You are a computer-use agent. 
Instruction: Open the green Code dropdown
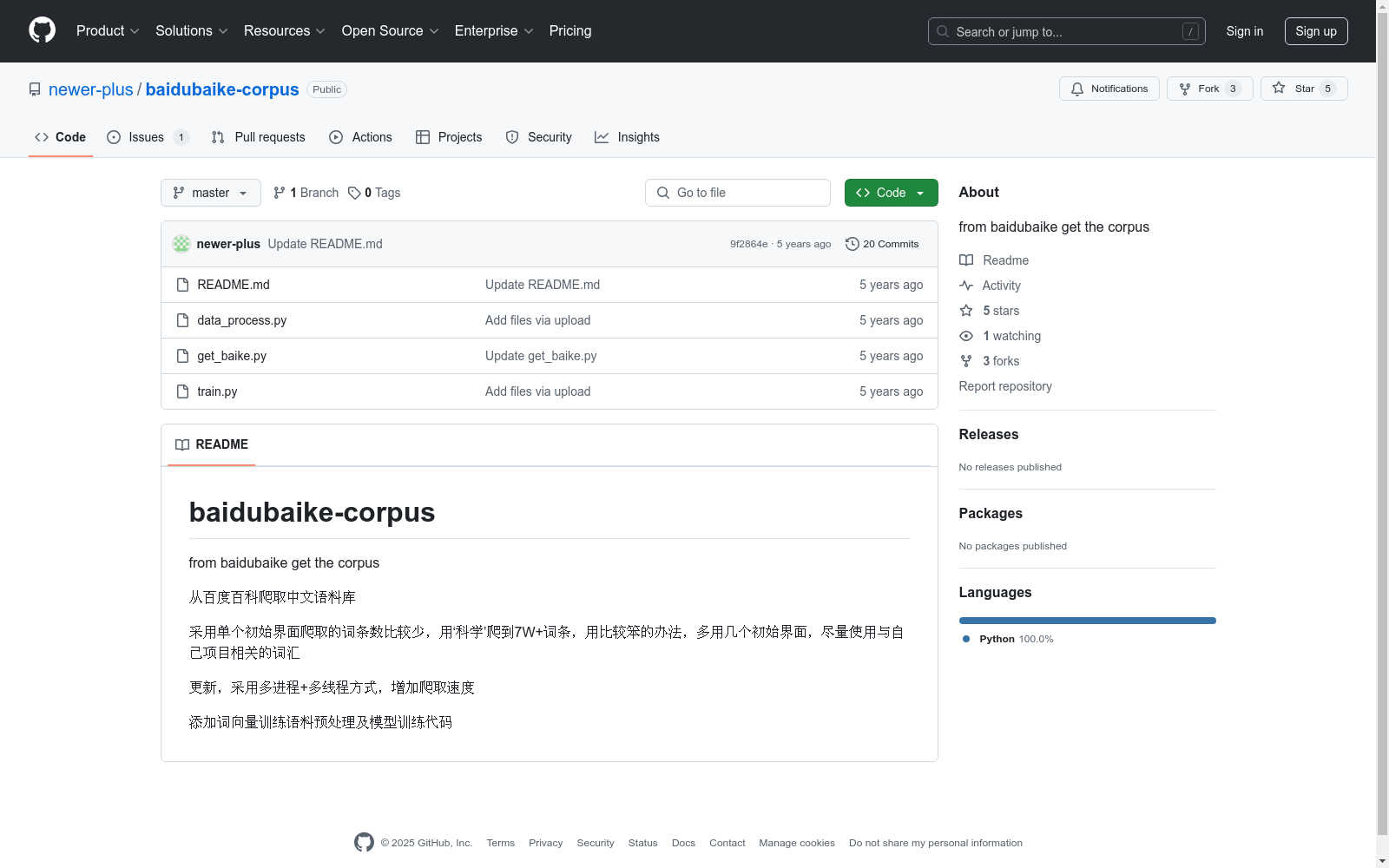click(x=891, y=193)
